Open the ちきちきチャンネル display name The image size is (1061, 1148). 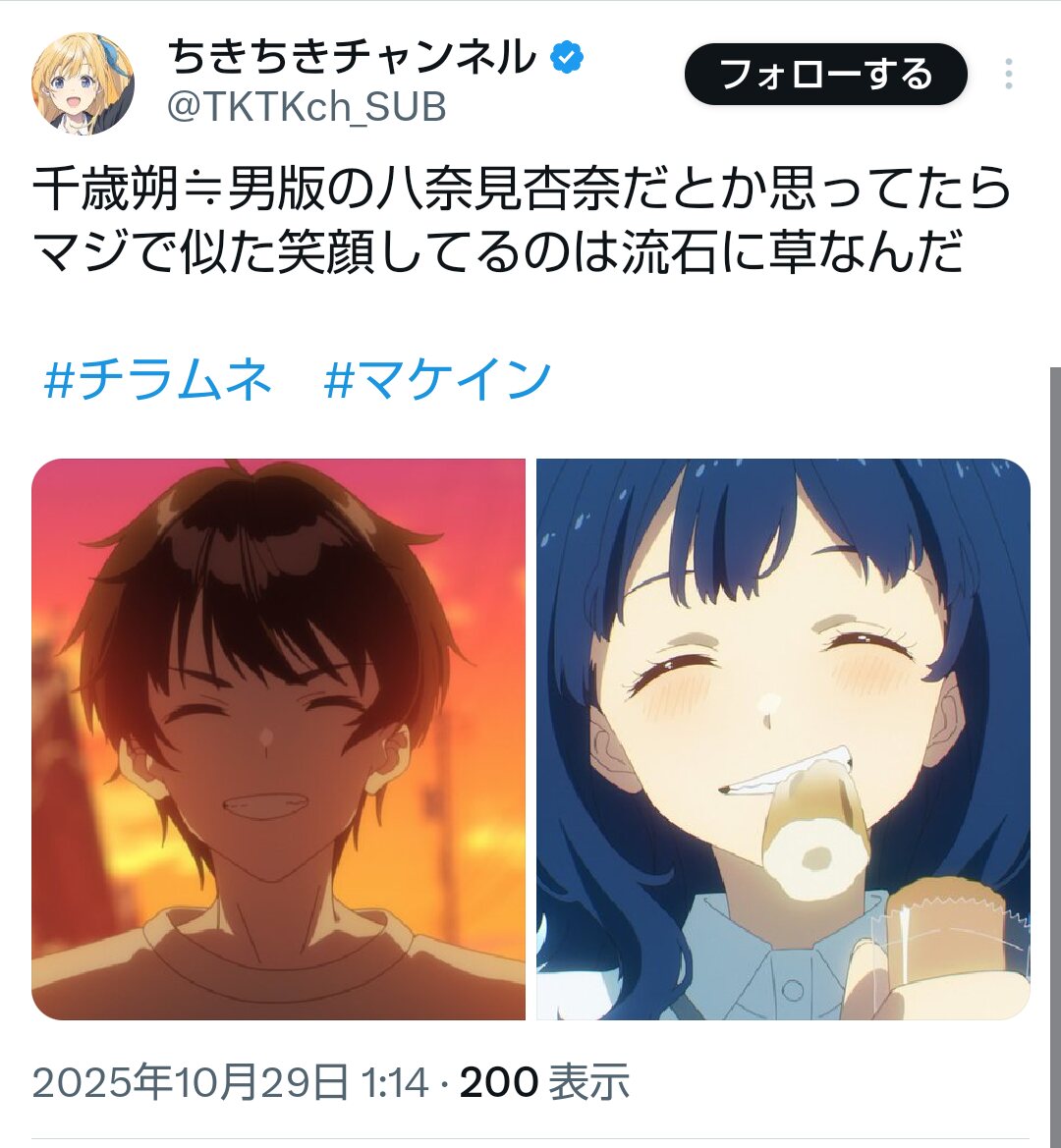point(353,58)
